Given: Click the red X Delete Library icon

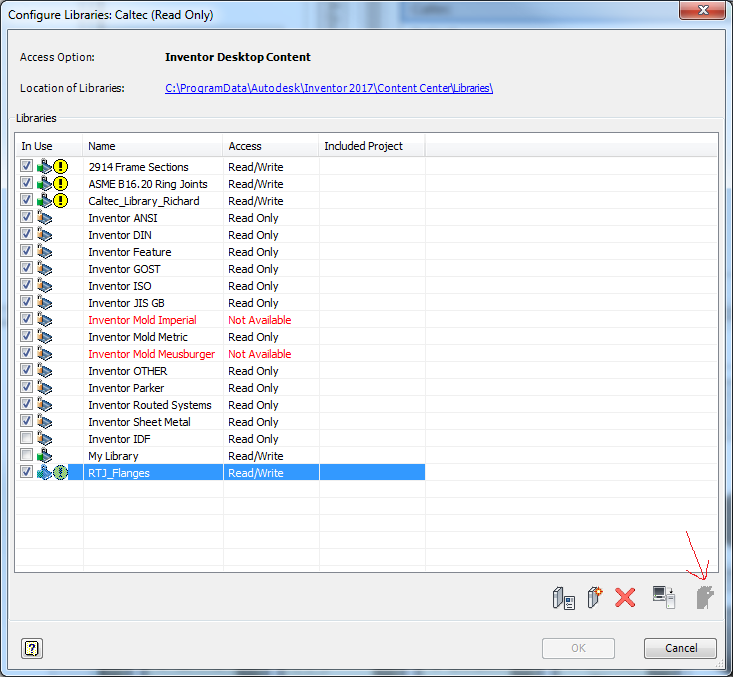Looking at the screenshot, I should coord(625,598).
